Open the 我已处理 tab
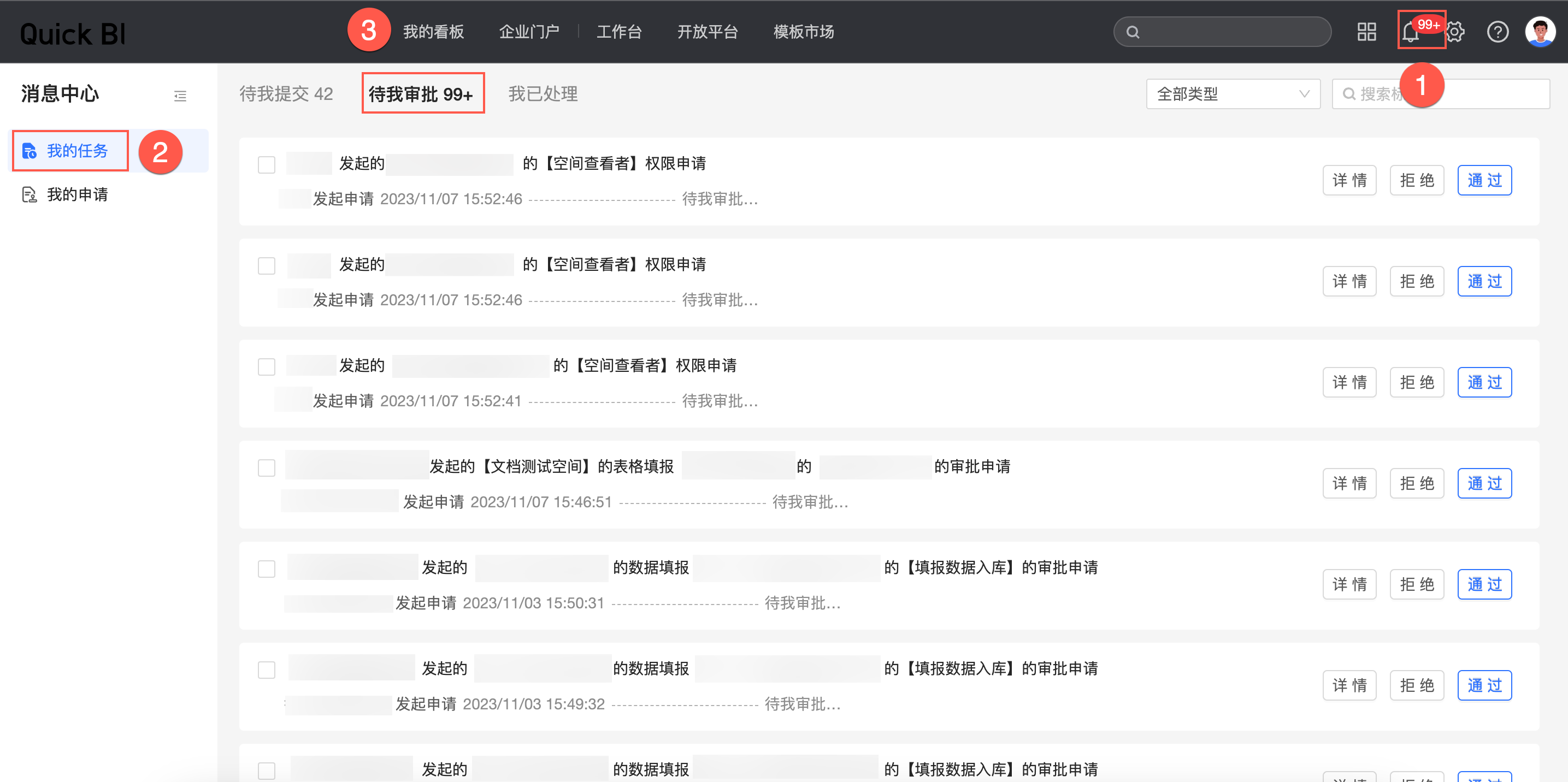 [x=543, y=94]
